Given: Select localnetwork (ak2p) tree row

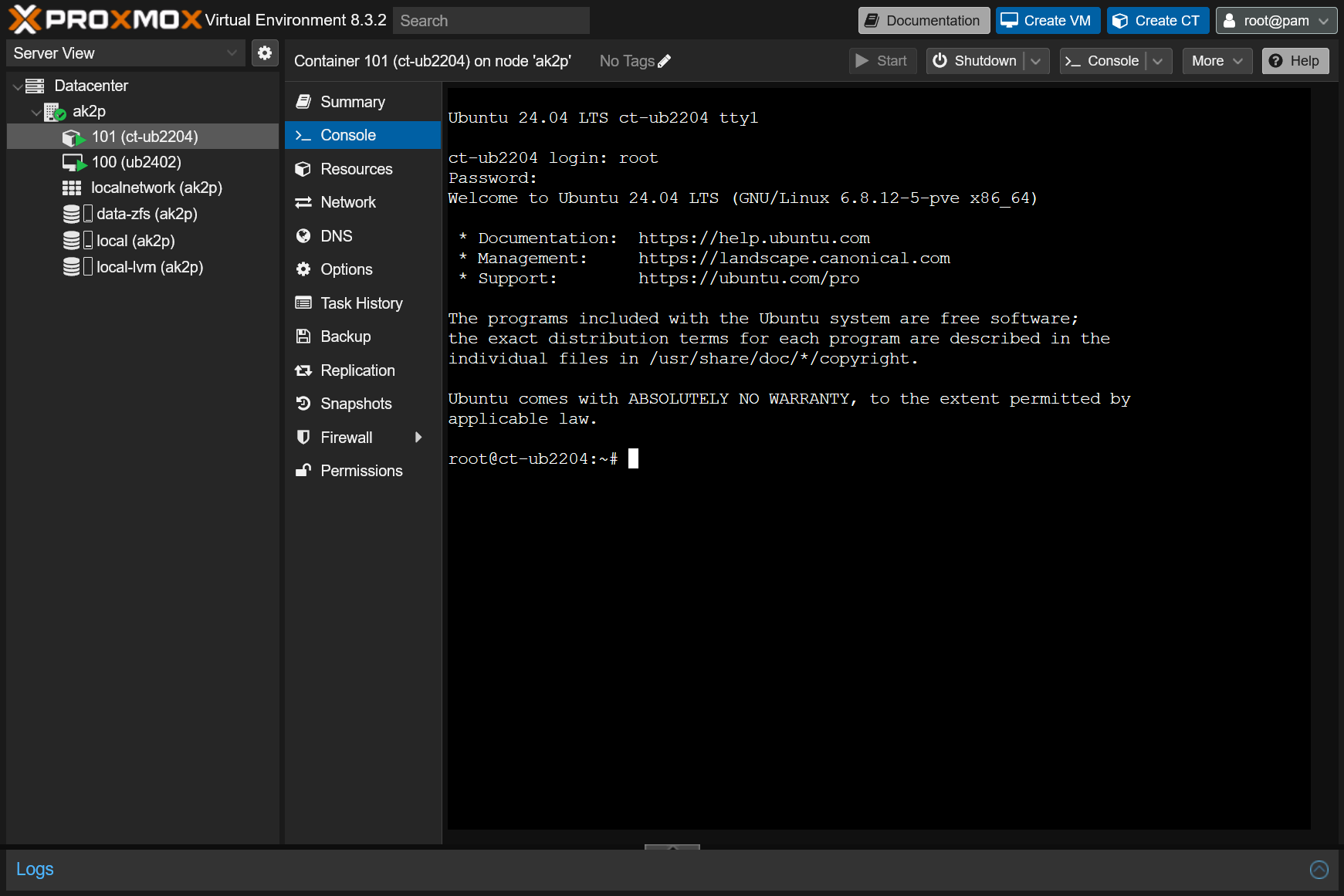Looking at the screenshot, I should [143, 188].
